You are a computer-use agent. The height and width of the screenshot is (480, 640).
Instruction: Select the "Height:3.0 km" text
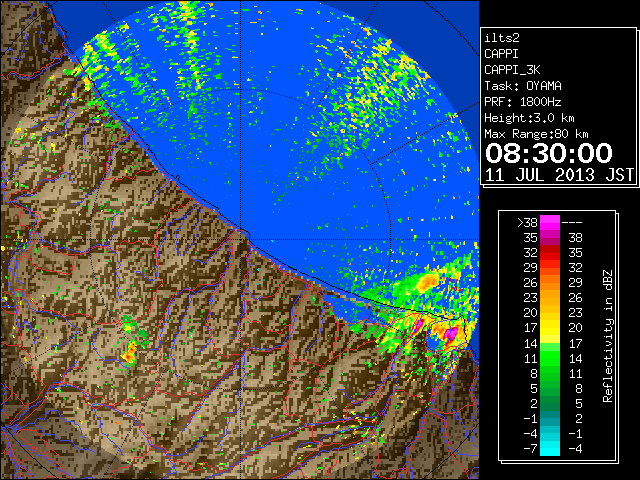[529, 118]
